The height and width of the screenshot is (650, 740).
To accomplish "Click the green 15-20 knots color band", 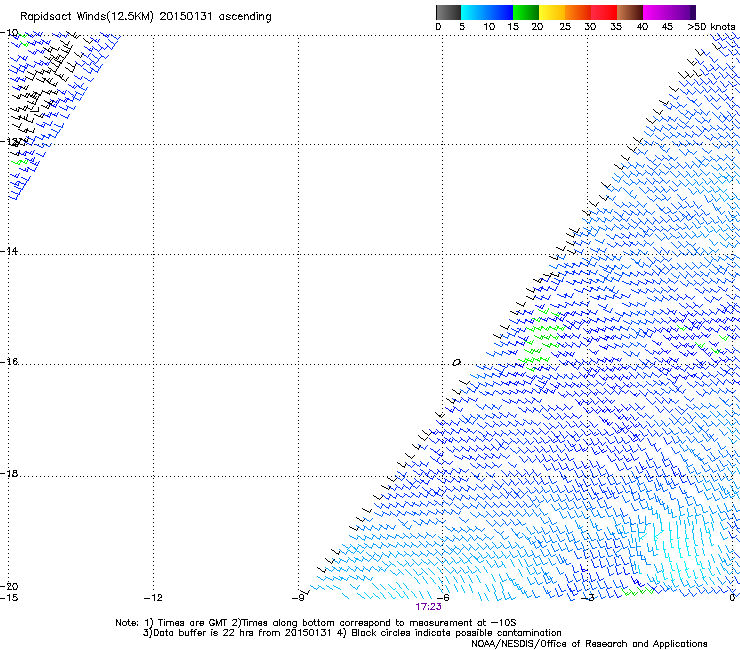I will click(x=526, y=12).
